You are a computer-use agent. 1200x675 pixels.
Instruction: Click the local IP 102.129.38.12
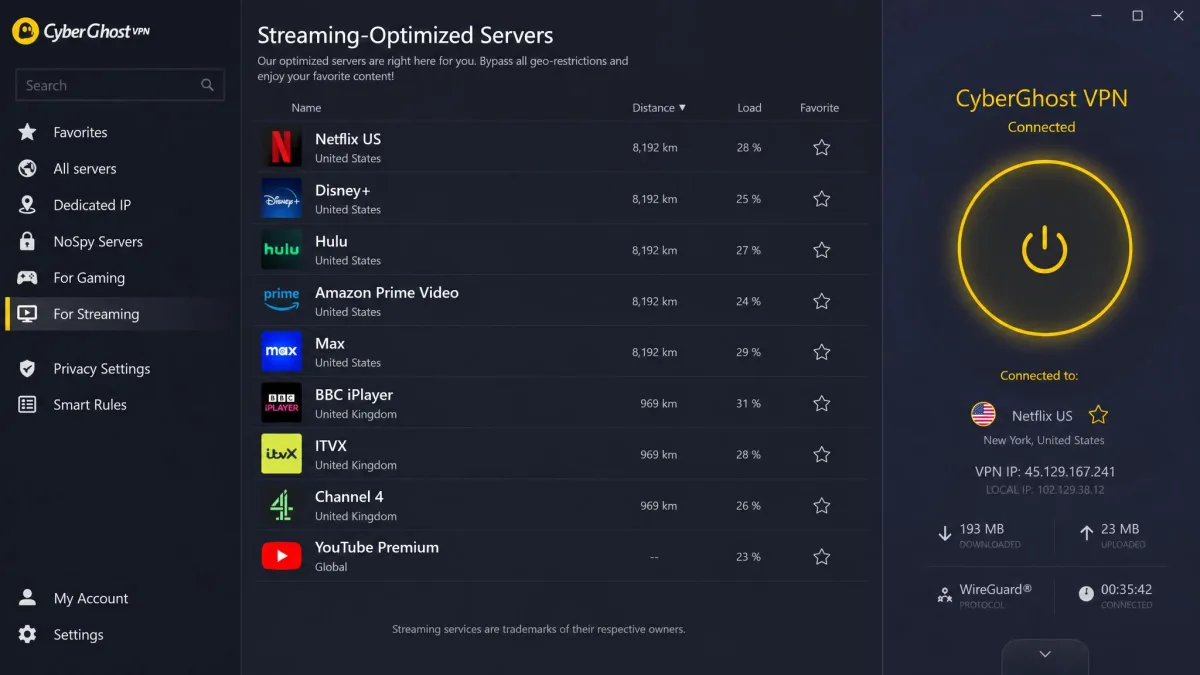tap(1045, 490)
